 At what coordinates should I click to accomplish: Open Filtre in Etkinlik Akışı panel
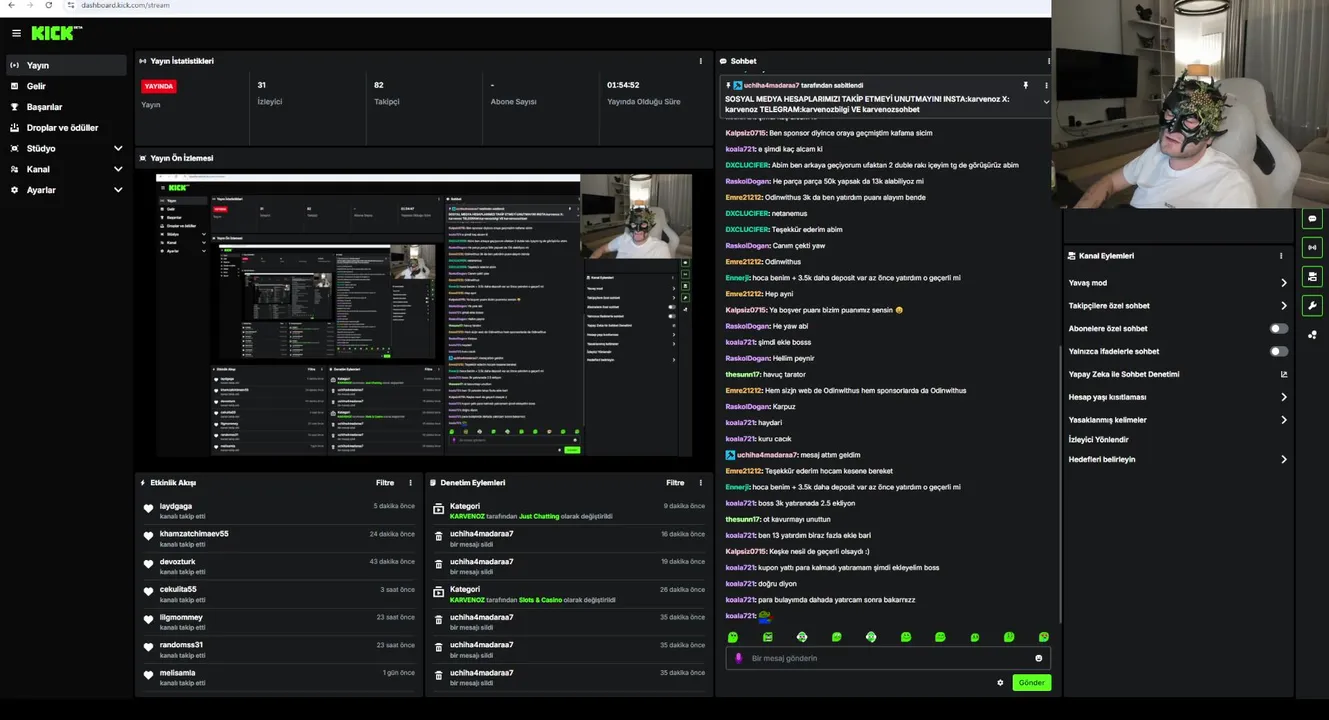385,483
